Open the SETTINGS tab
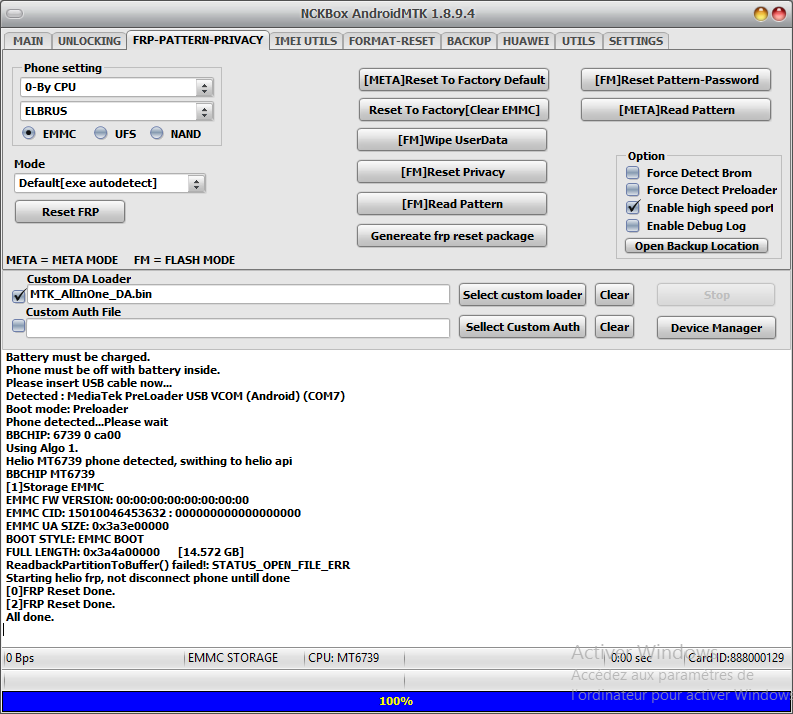Viewport: 793px width, 714px height. coord(636,41)
